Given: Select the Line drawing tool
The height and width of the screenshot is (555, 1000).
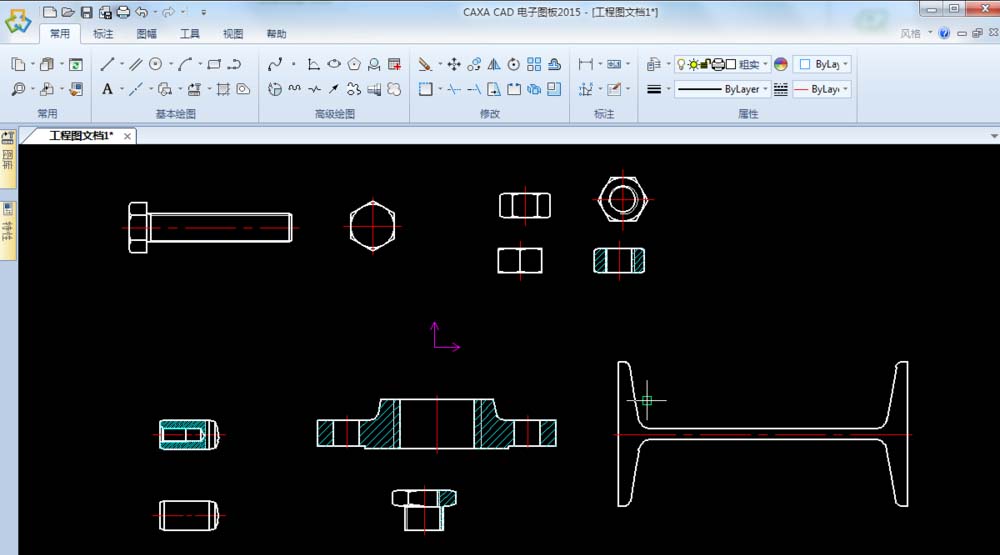Looking at the screenshot, I should point(107,64).
